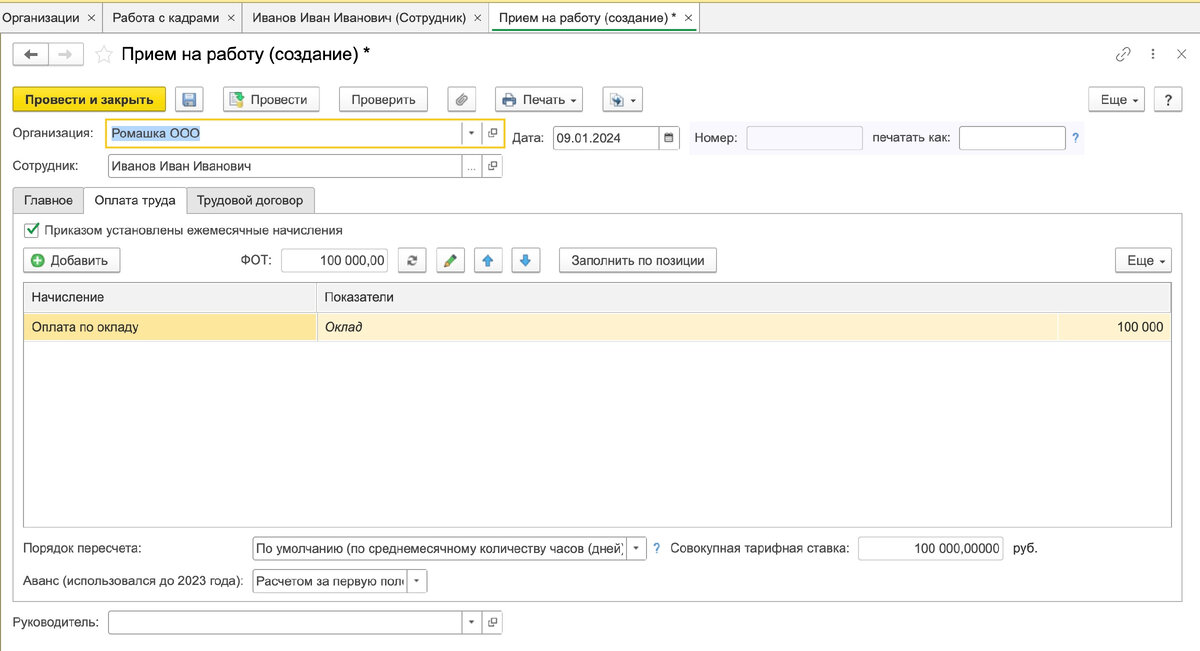The image size is (1200, 651).
Task: Move accrual row down with blue arrow
Action: tap(526, 261)
